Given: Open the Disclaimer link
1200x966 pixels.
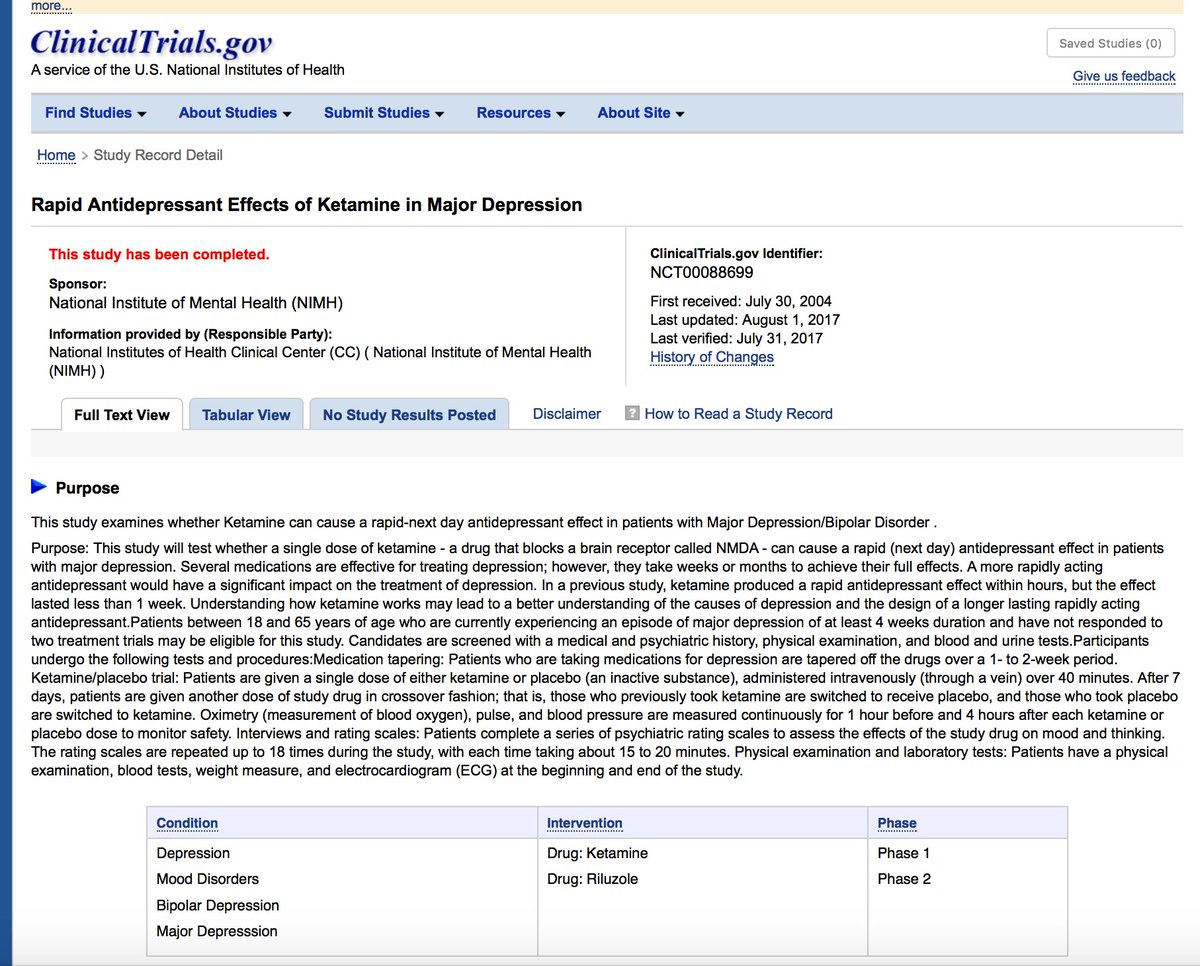Looking at the screenshot, I should (x=567, y=413).
